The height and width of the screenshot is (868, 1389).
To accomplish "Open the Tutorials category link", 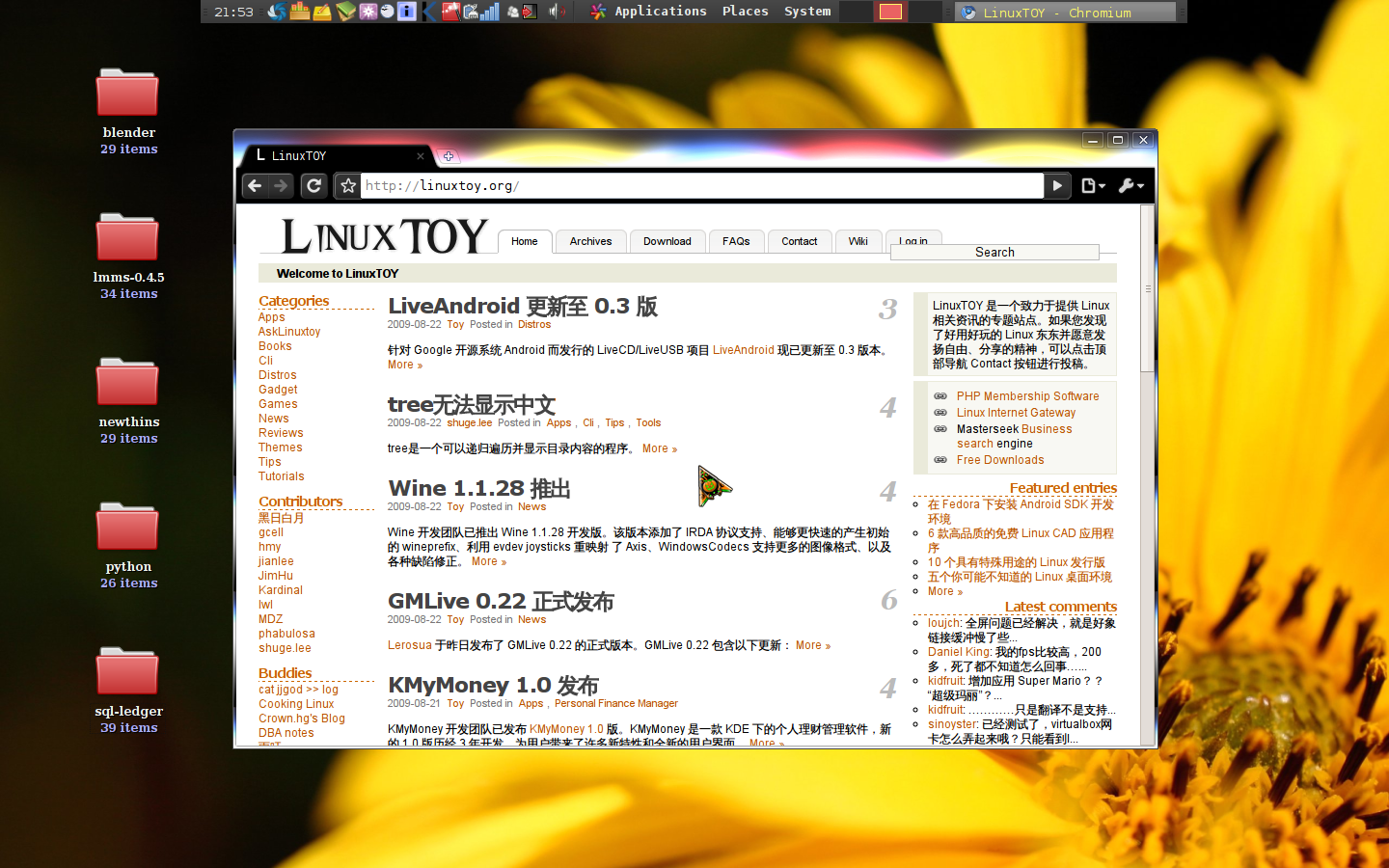I will pos(282,476).
